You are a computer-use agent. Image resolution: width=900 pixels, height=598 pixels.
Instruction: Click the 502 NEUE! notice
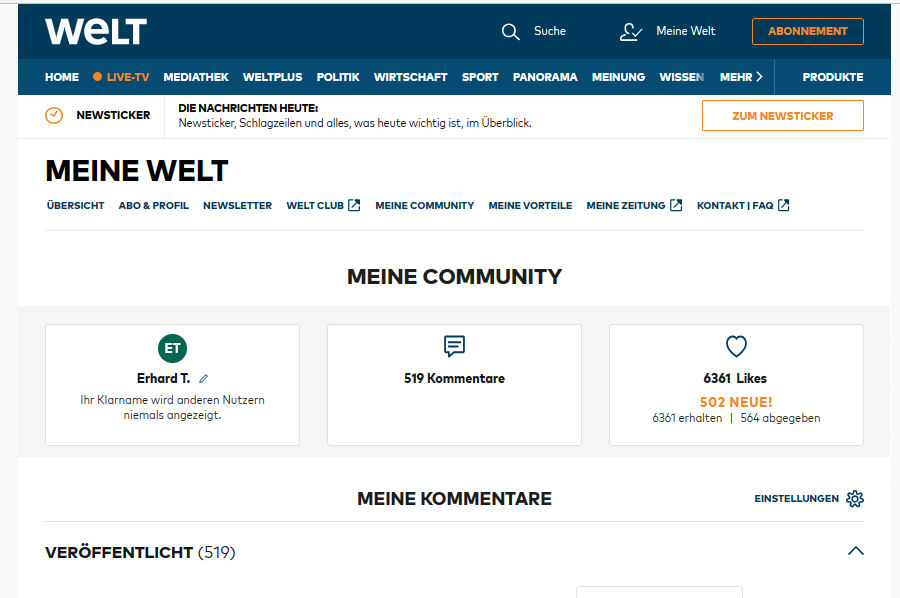tap(736, 402)
